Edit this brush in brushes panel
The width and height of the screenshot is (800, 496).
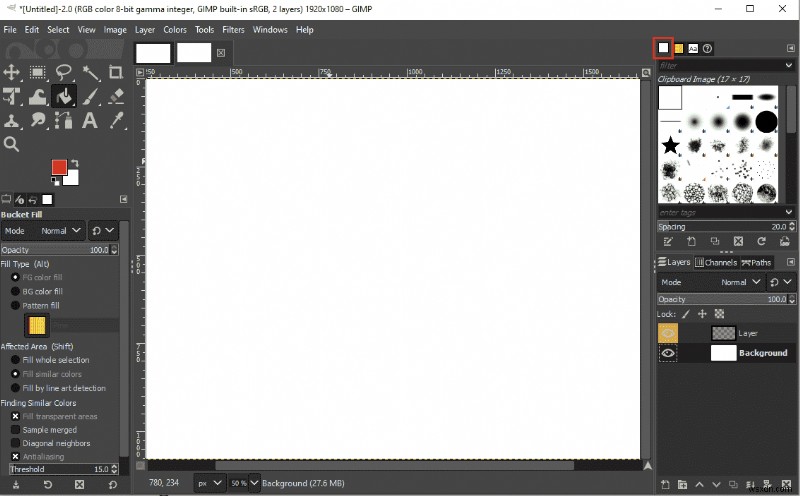click(x=668, y=241)
